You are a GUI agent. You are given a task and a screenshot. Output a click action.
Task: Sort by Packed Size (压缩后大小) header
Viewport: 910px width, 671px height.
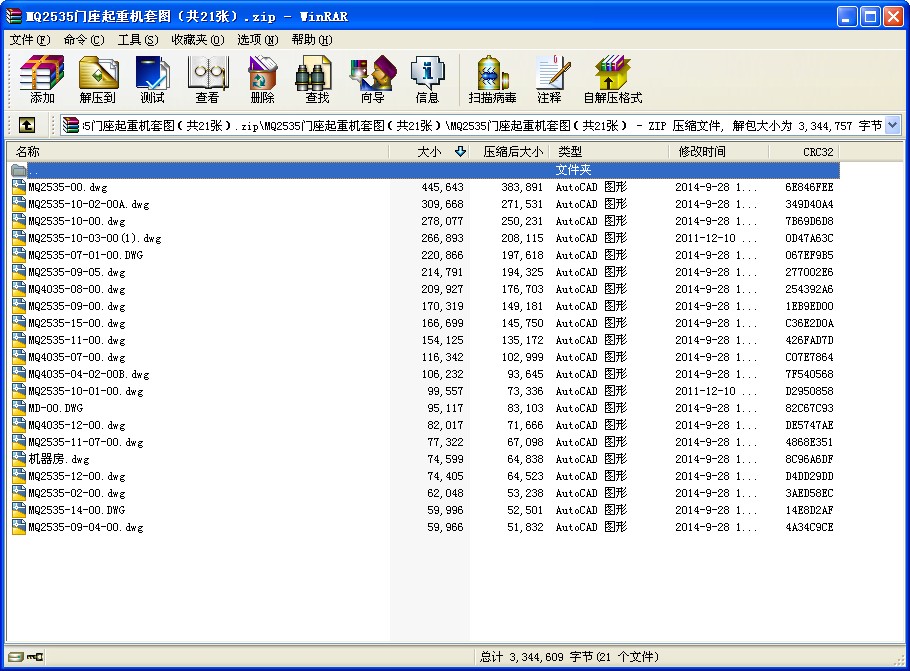tap(509, 151)
